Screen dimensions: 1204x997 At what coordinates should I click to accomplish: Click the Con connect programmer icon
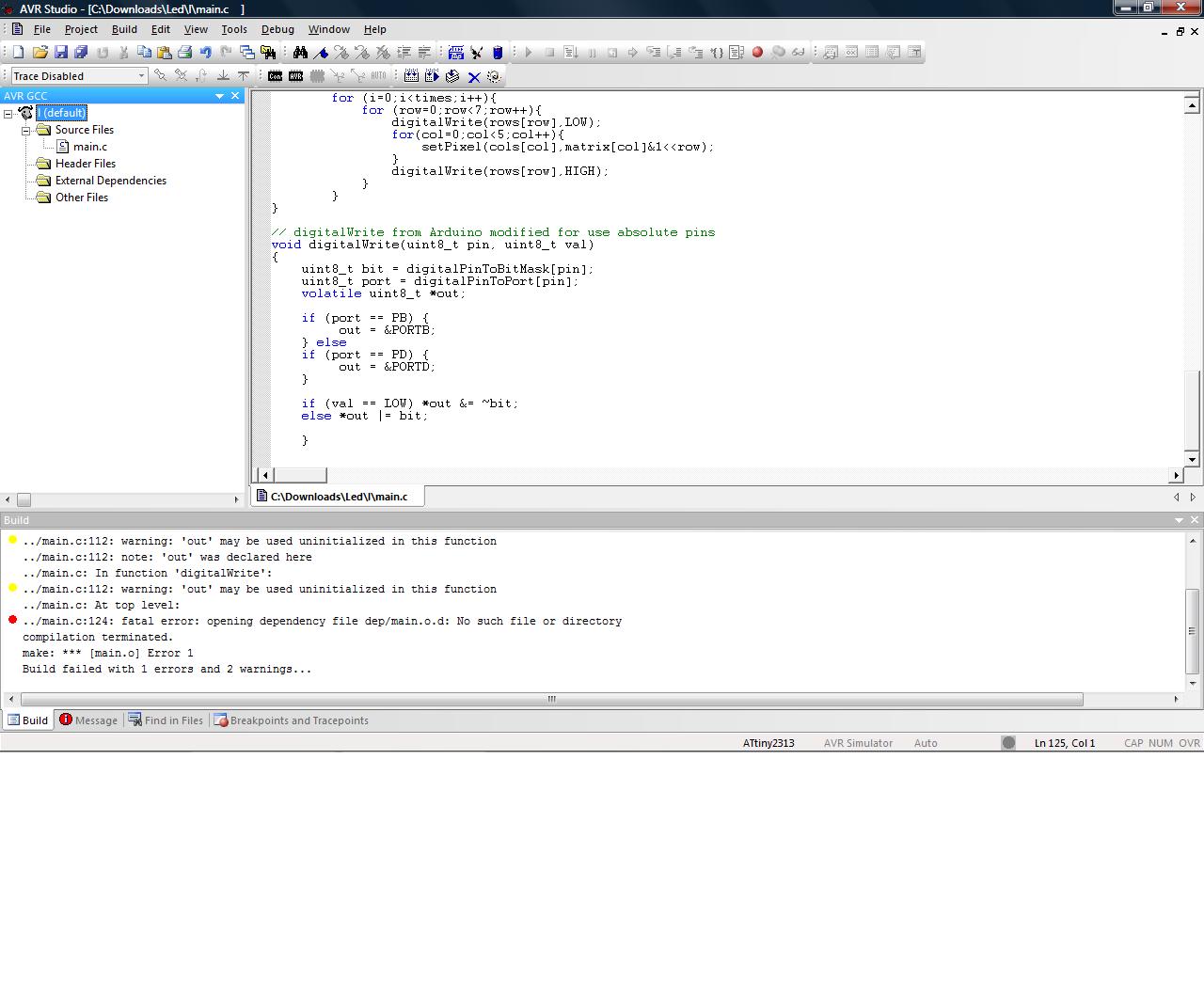coord(275,76)
